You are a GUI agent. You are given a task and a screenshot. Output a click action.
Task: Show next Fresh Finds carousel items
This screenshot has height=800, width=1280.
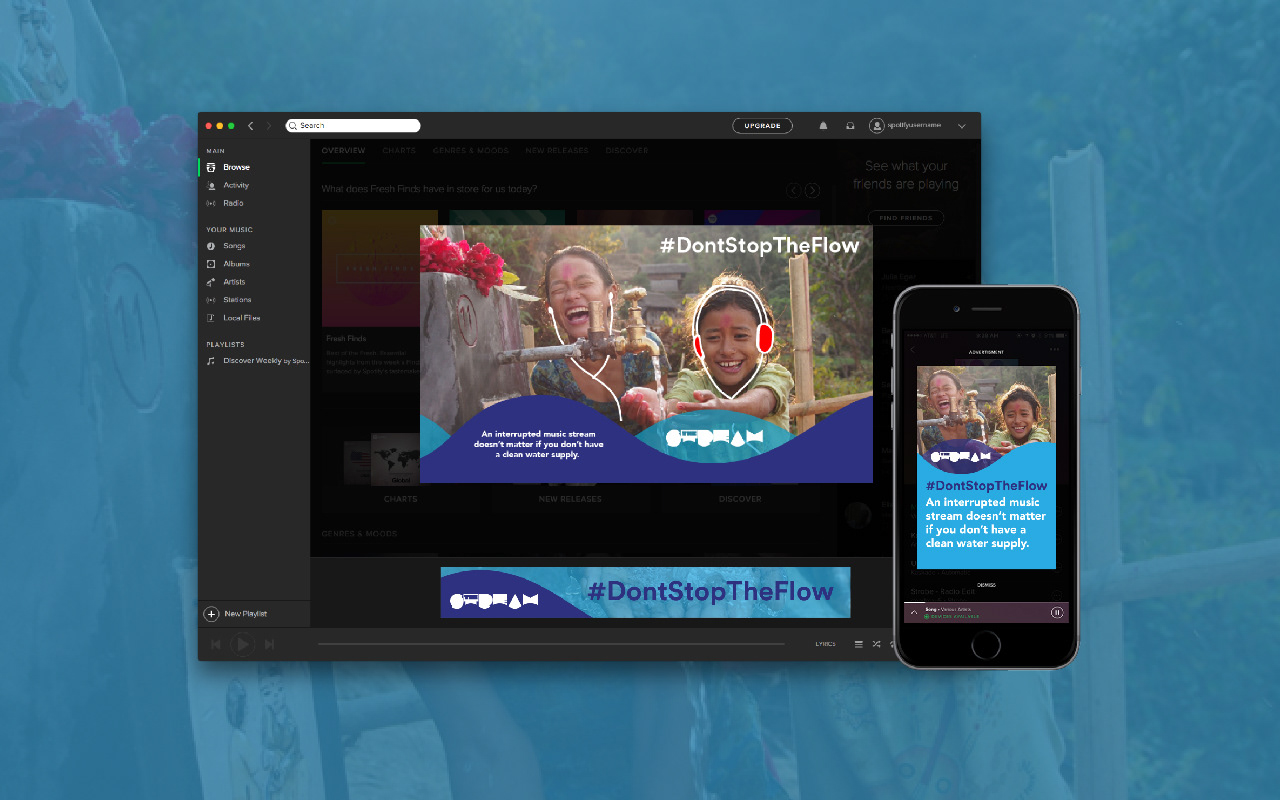pos(812,190)
